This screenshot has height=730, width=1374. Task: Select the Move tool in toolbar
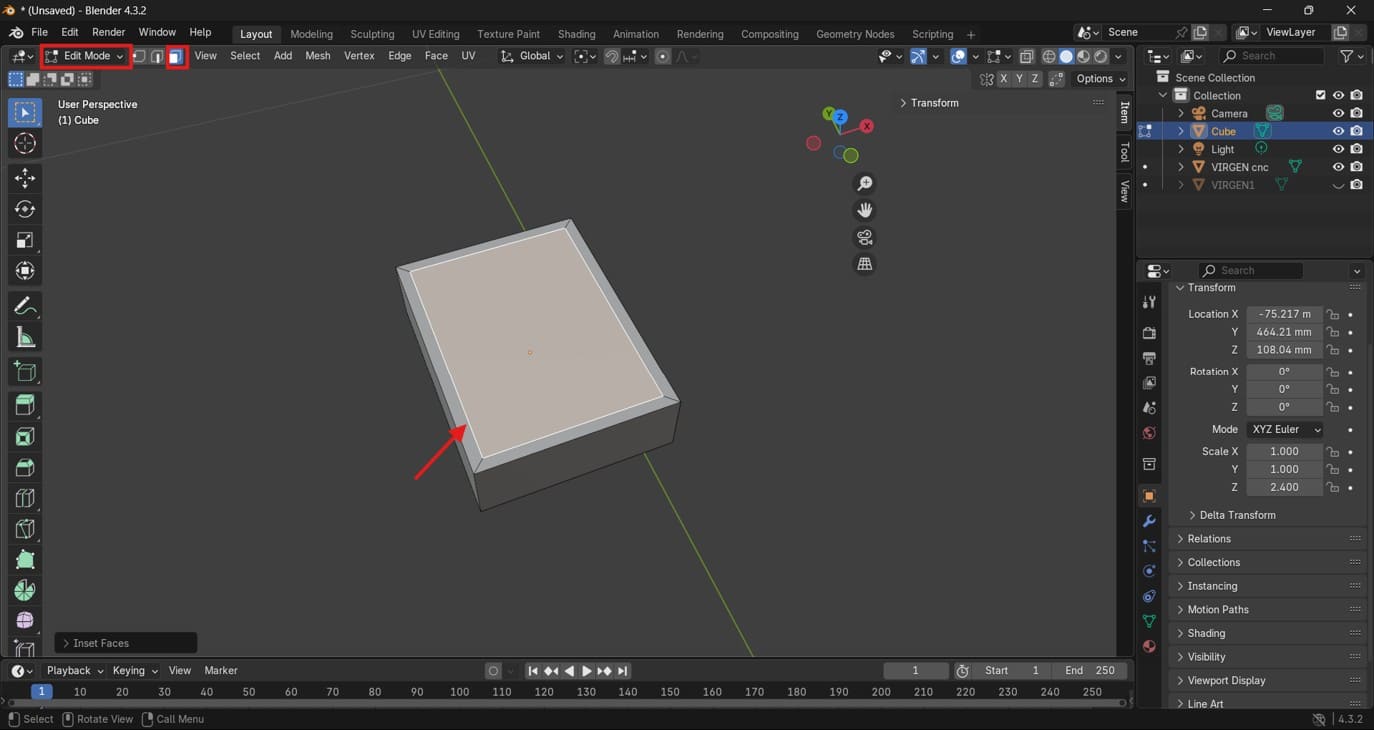coord(25,178)
